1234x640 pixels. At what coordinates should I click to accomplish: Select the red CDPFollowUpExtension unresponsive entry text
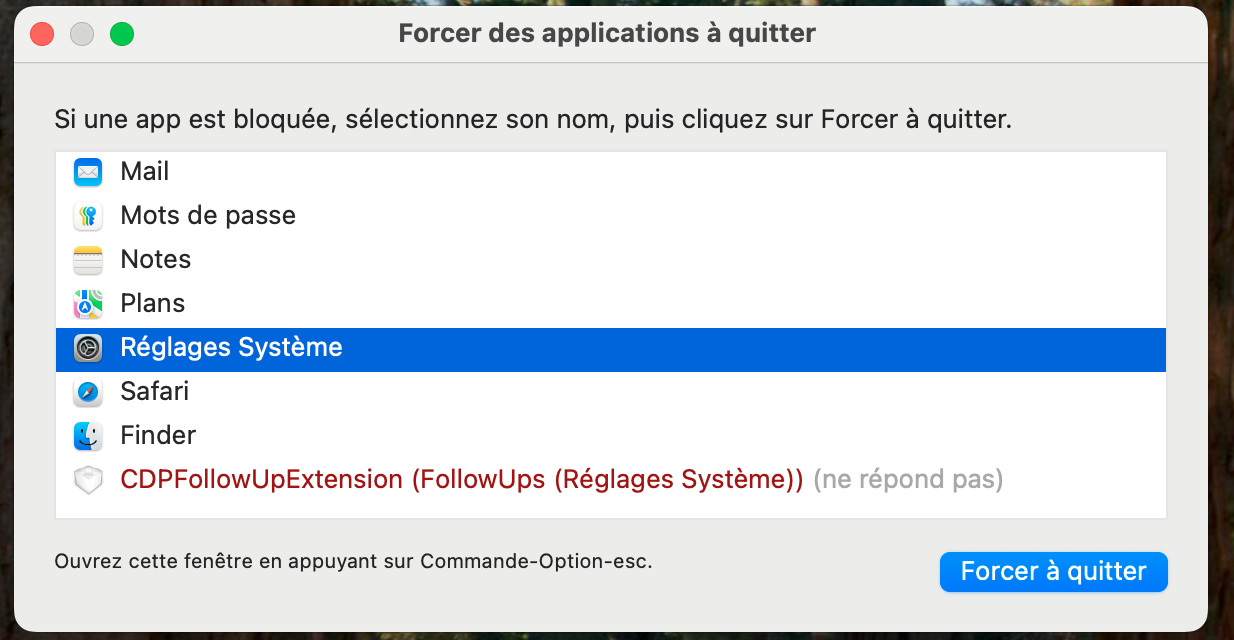(461, 480)
